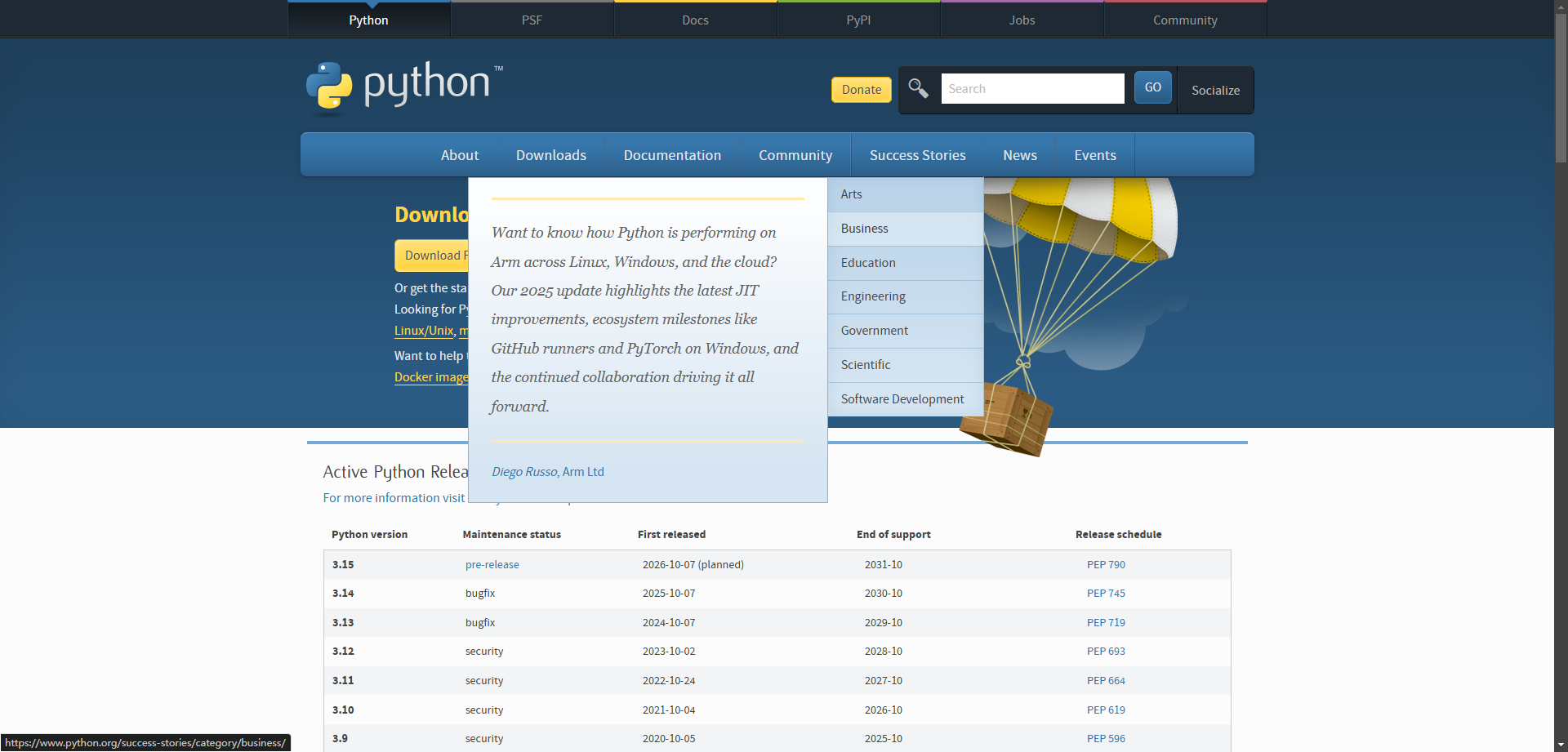Switch to the Community top tab
Viewport: 1568px width, 752px height.
click(1185, 20)
